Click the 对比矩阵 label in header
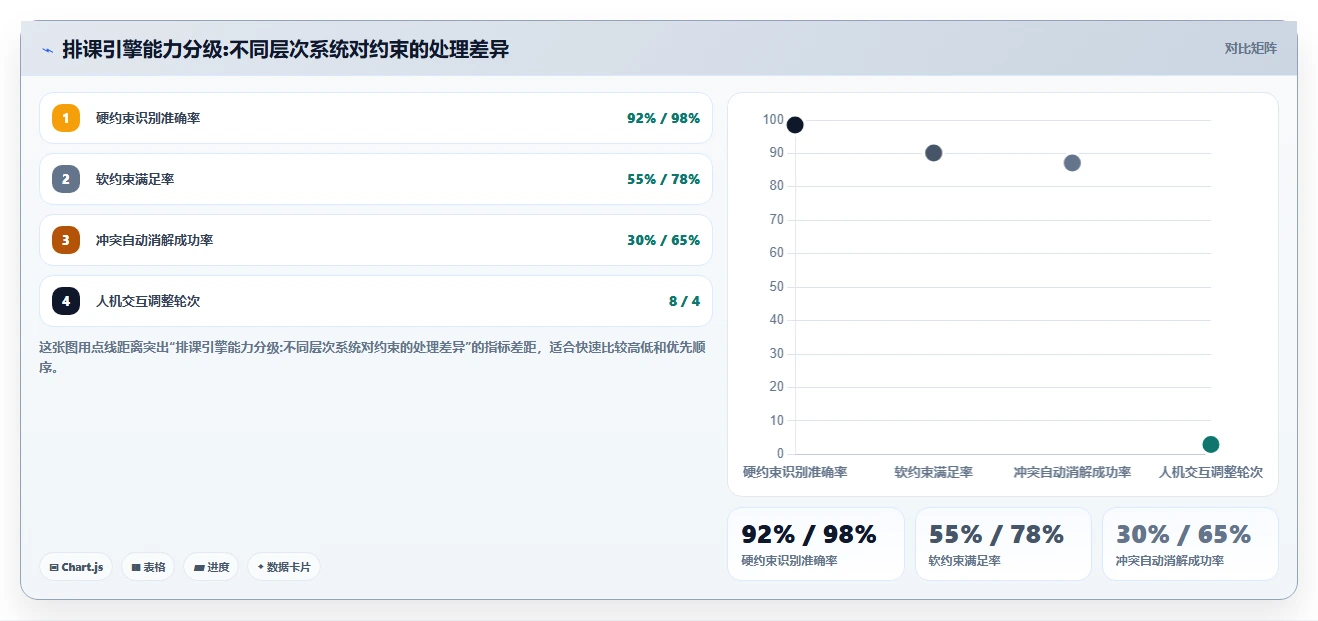This screenshot has width=1318, height=621. point(1251,48)
